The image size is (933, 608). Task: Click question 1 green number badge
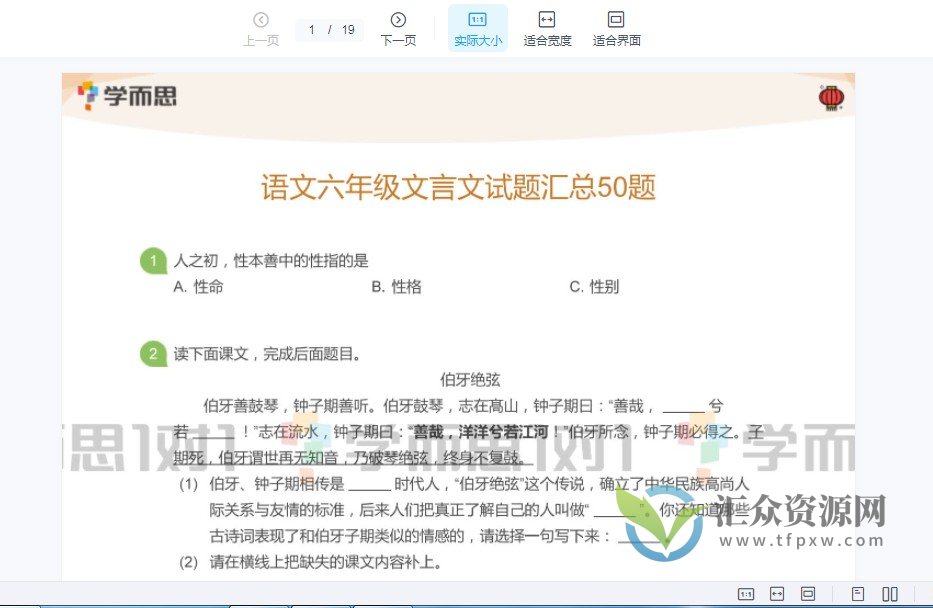pyautogui.click(x=153, y=260)
